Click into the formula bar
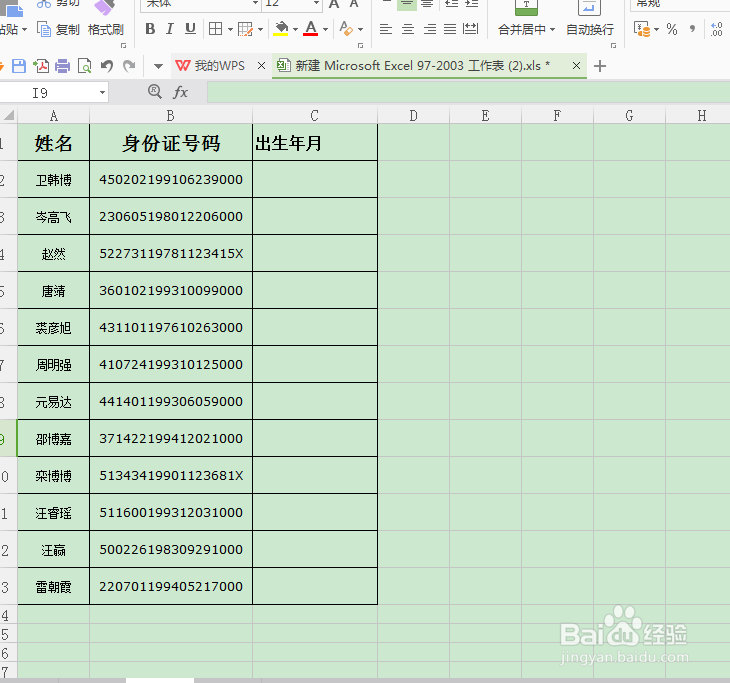This screenshot has width=730, height=683. click(x=468, y=93)
